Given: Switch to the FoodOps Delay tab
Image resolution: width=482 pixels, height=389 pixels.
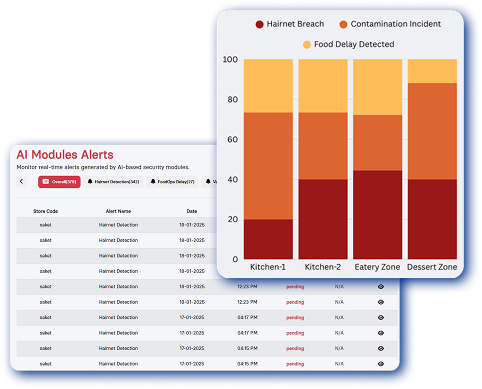Looking at the screenshot, I should click(172, 182).
